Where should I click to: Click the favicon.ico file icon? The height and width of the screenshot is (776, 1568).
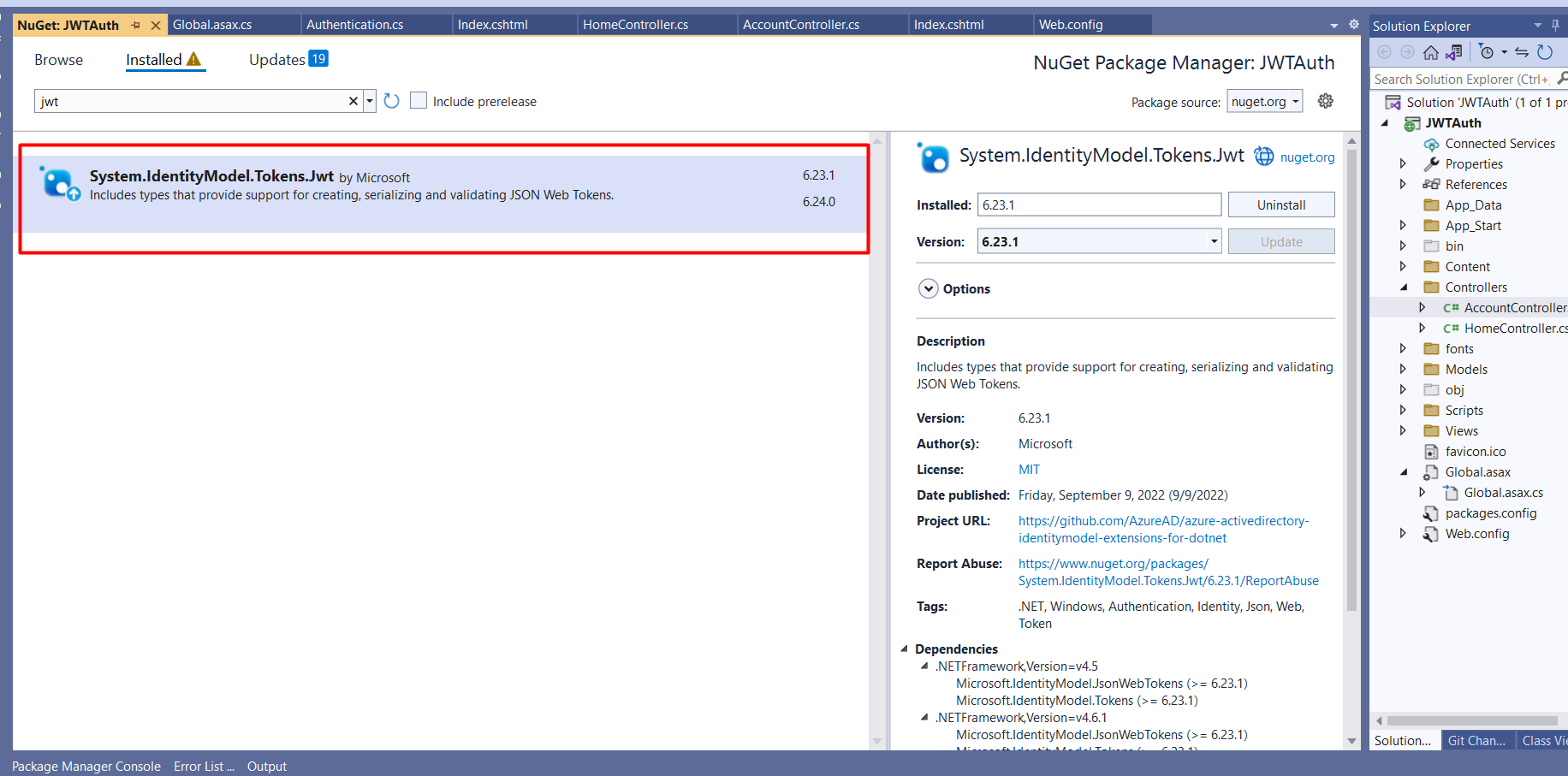(x=1431, y=452)
